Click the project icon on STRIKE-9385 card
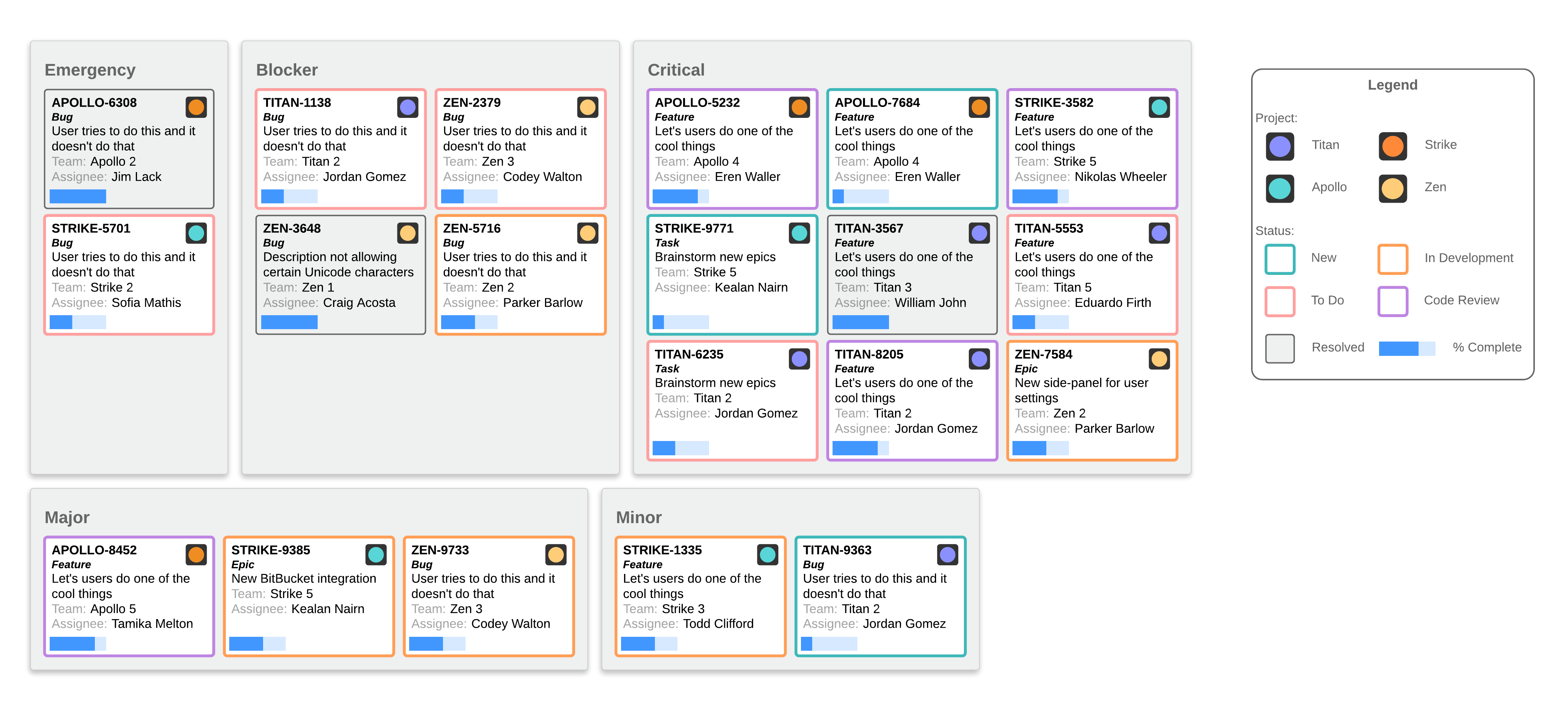The height and width of the screenshot is (714, 1568). 376,554
